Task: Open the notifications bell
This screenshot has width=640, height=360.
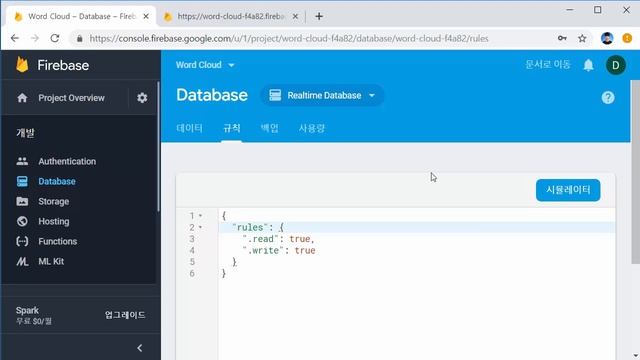Action: click(x=588, y=65)
